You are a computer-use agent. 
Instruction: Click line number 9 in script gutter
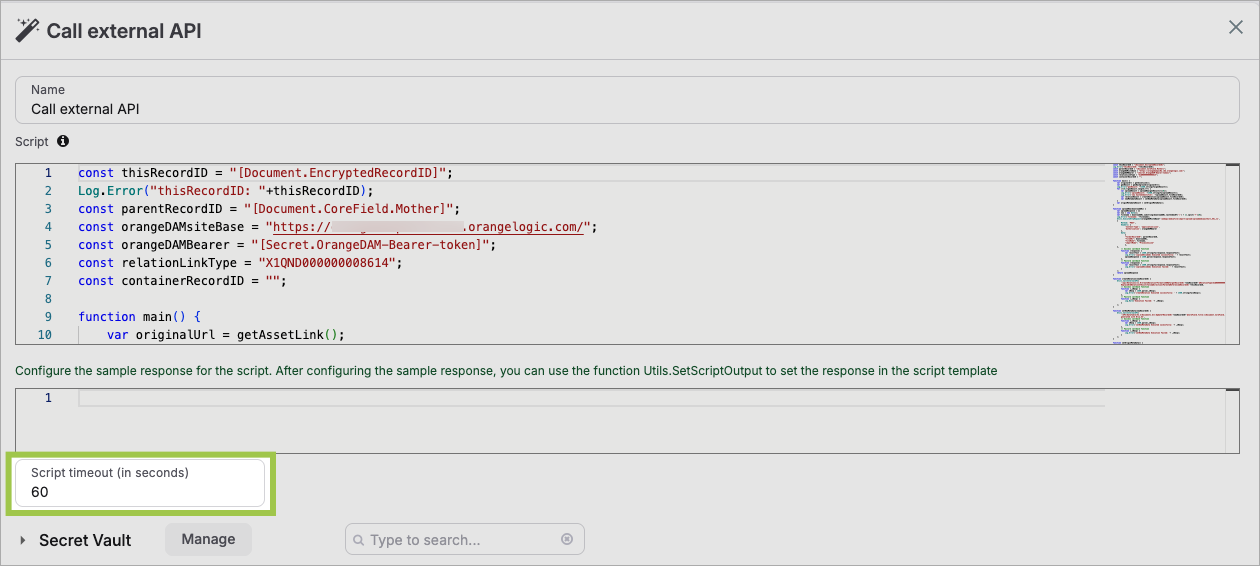point(48,317)
